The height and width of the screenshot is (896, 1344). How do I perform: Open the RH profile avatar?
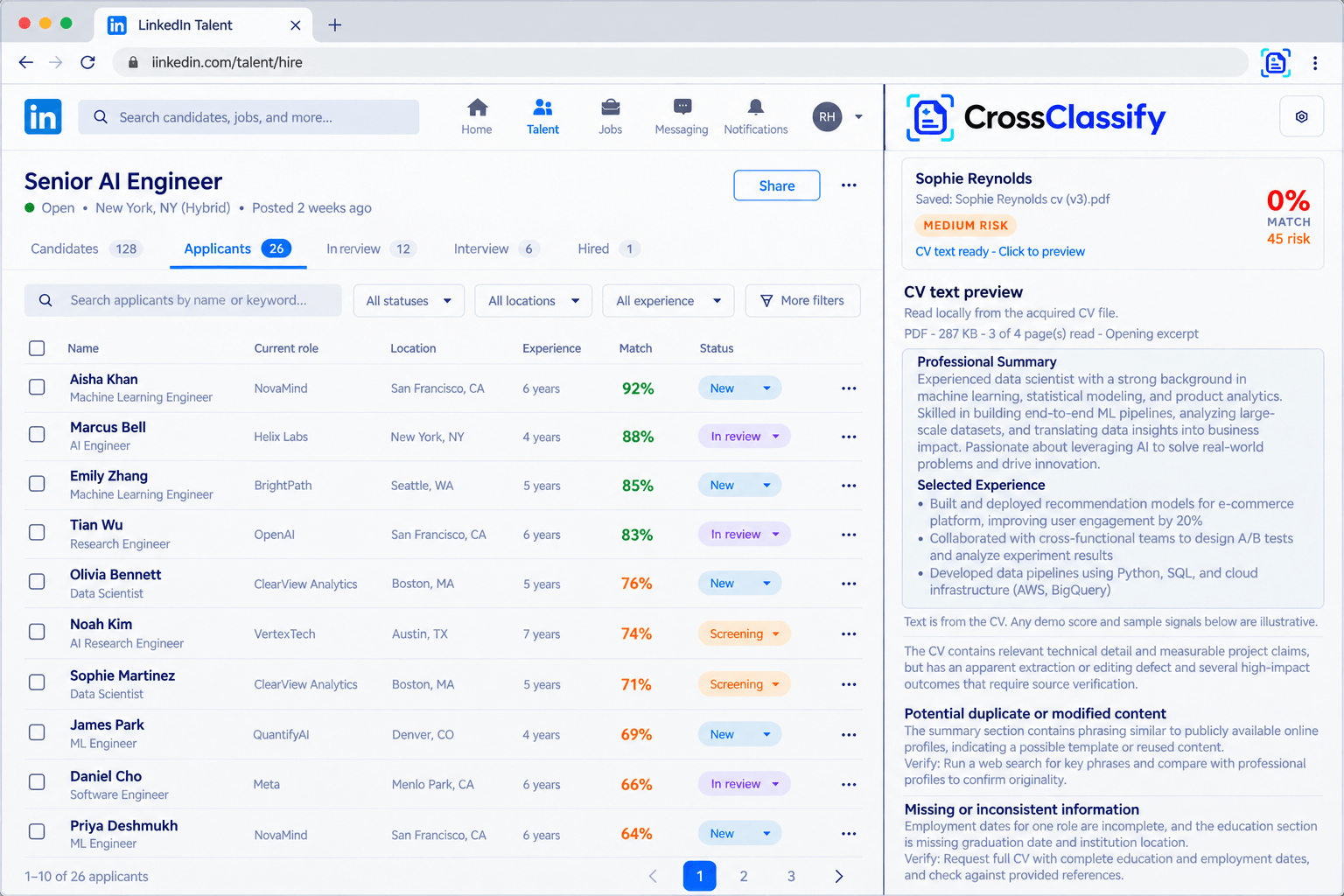827,116
